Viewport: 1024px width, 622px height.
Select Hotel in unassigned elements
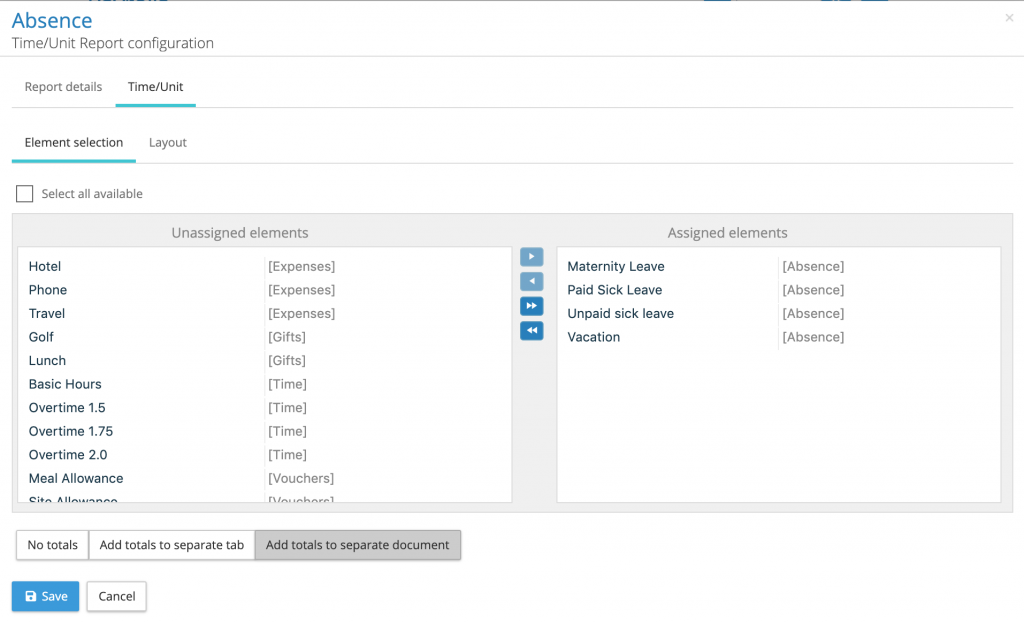point(45,267)
